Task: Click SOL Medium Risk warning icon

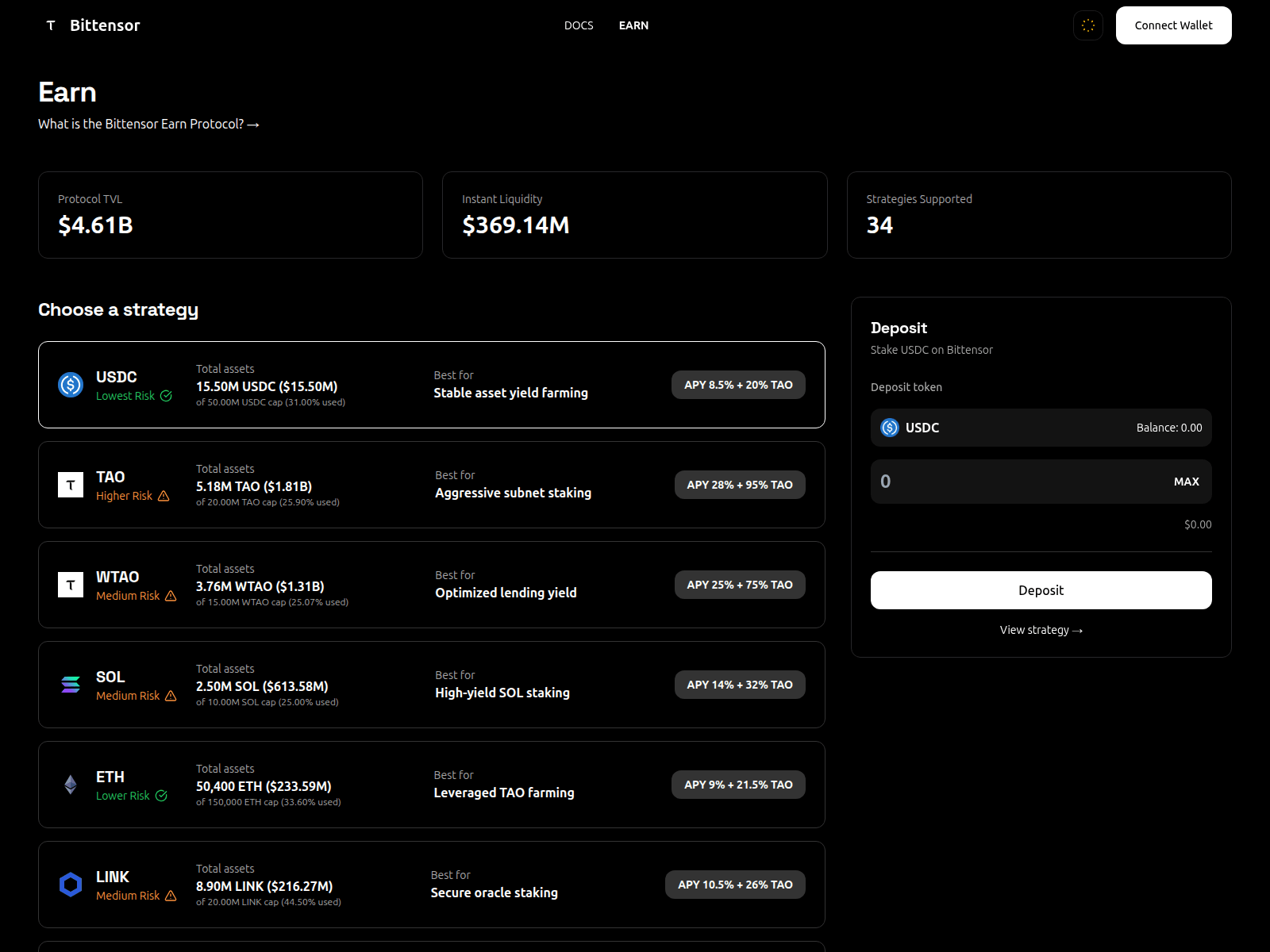Action: pos(171,696)
